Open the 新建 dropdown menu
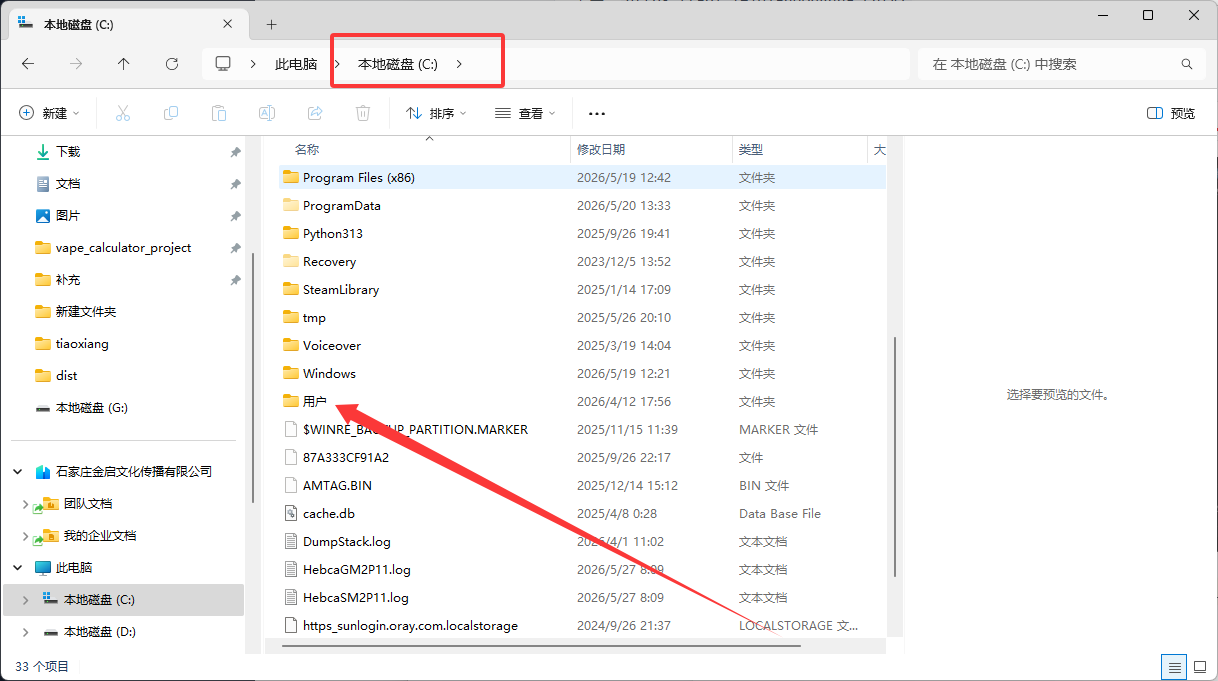 pos(49,113)
